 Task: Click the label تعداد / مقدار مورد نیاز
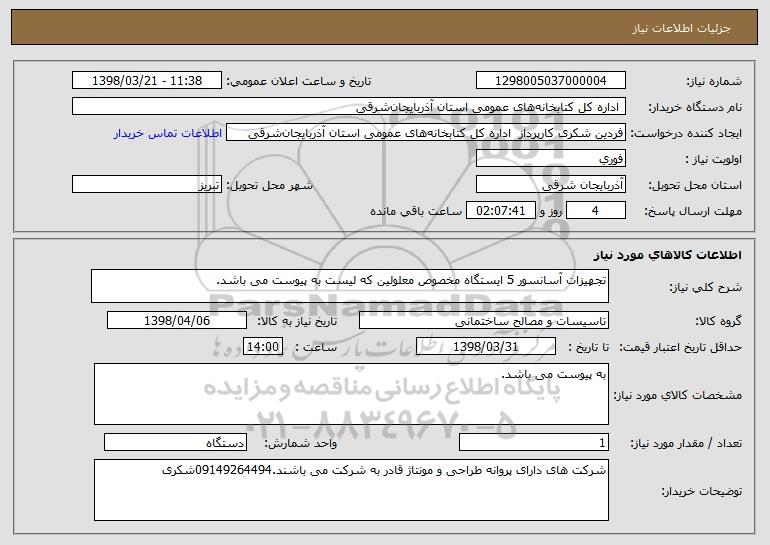pyautogui.click(x=686, y=444)
